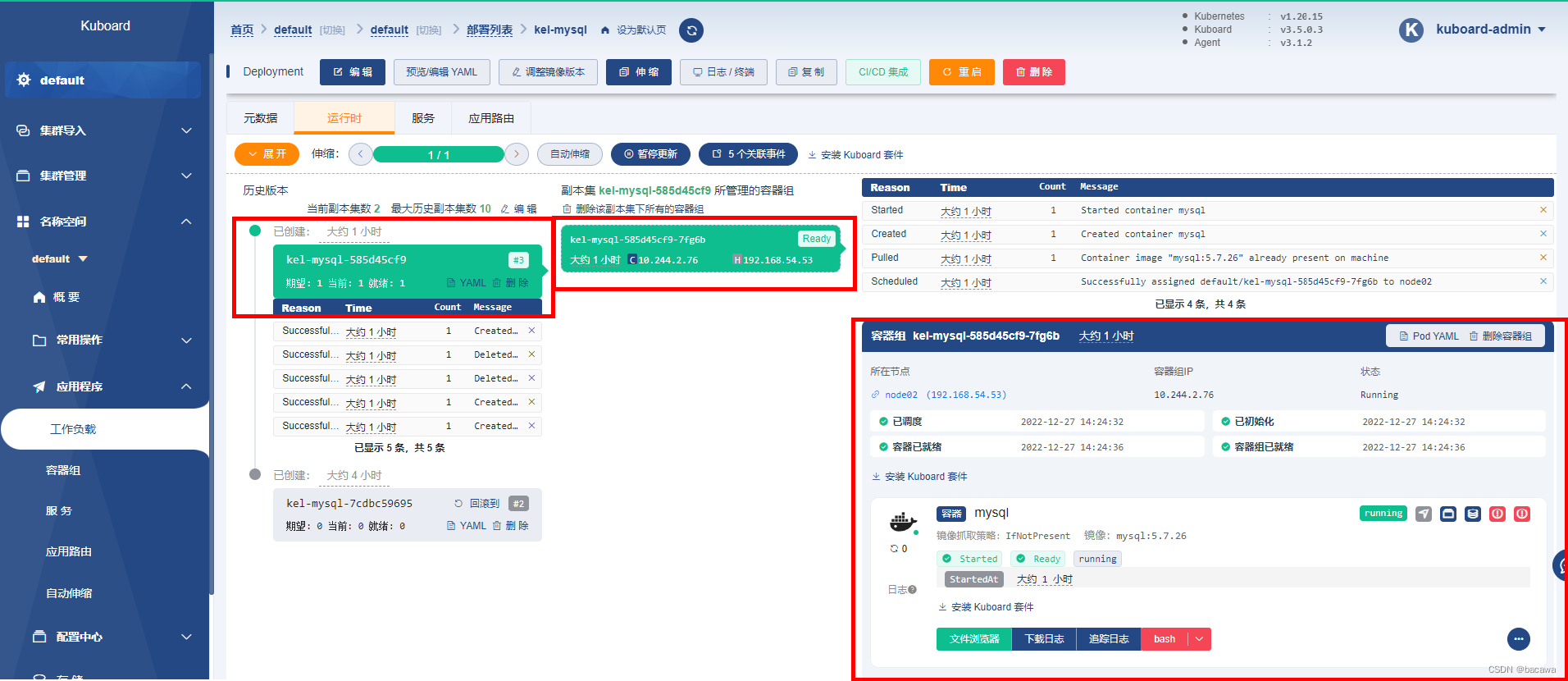Click 重启 restart button

point(961,72)
